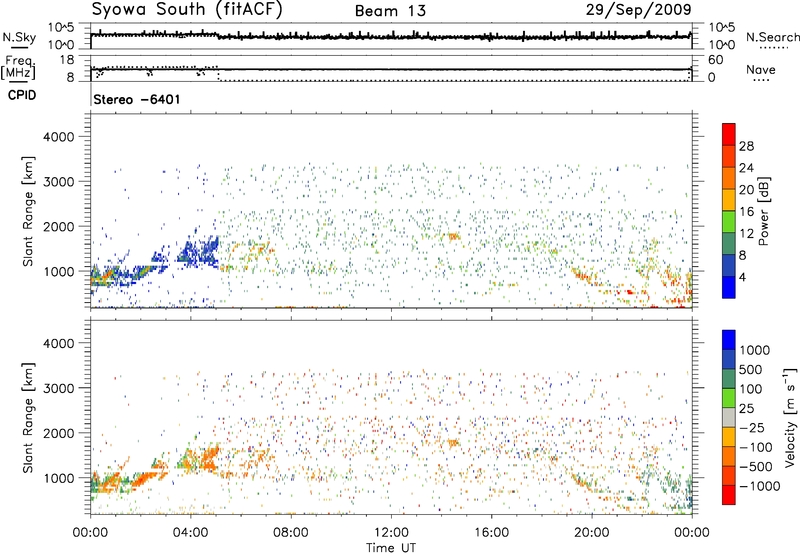Select the '3000' tick in the power panel

click(58, 182)
